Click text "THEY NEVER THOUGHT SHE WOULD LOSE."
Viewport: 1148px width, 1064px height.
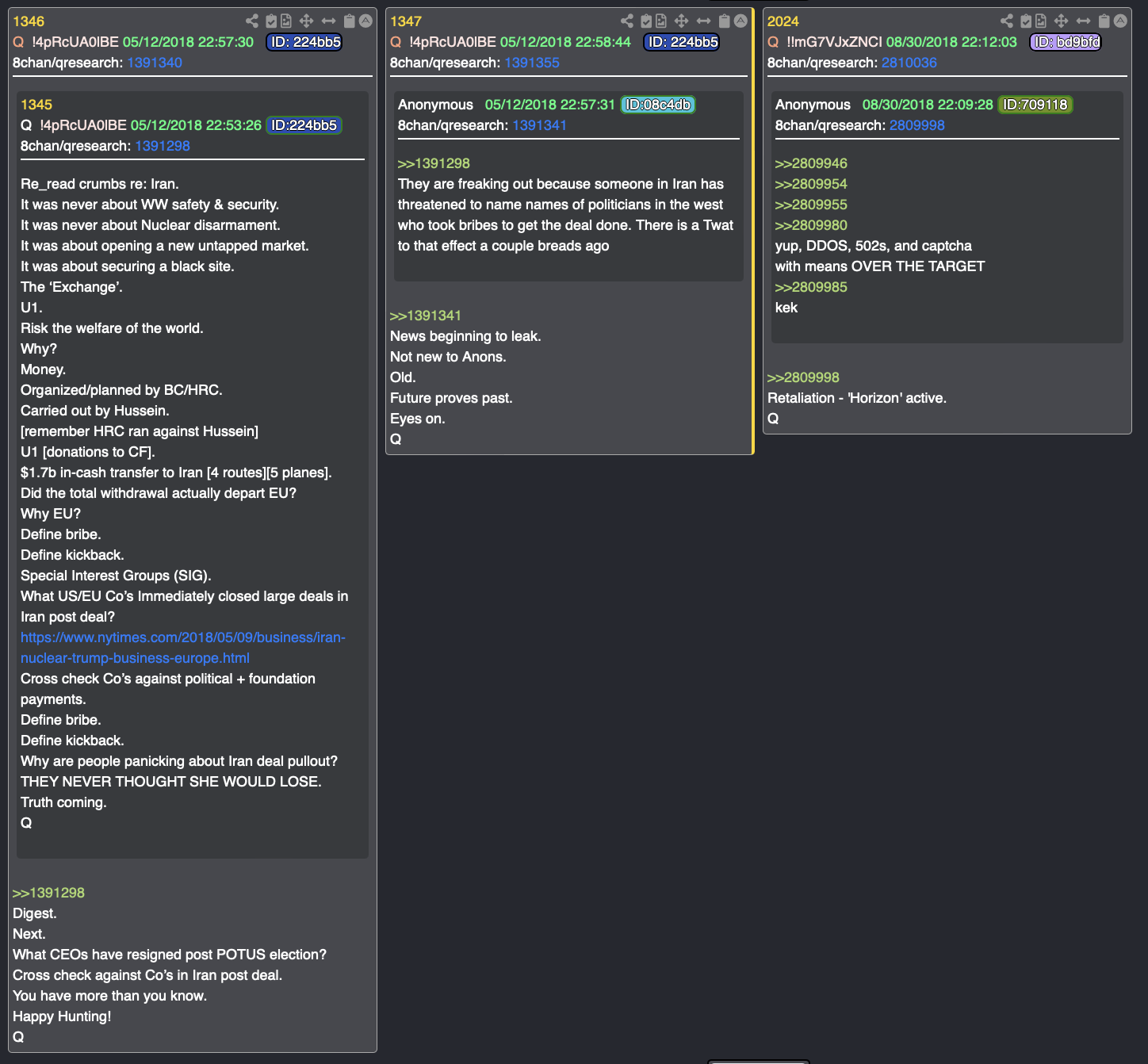171,782
